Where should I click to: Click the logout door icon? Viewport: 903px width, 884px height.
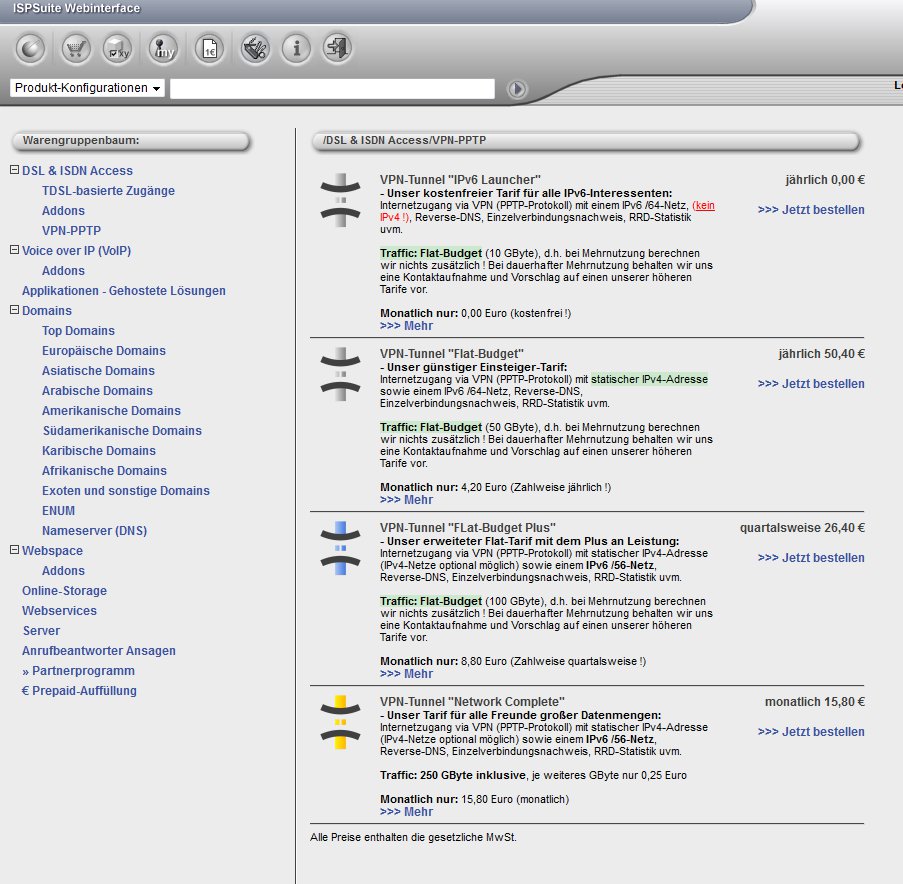click(338, 47)
